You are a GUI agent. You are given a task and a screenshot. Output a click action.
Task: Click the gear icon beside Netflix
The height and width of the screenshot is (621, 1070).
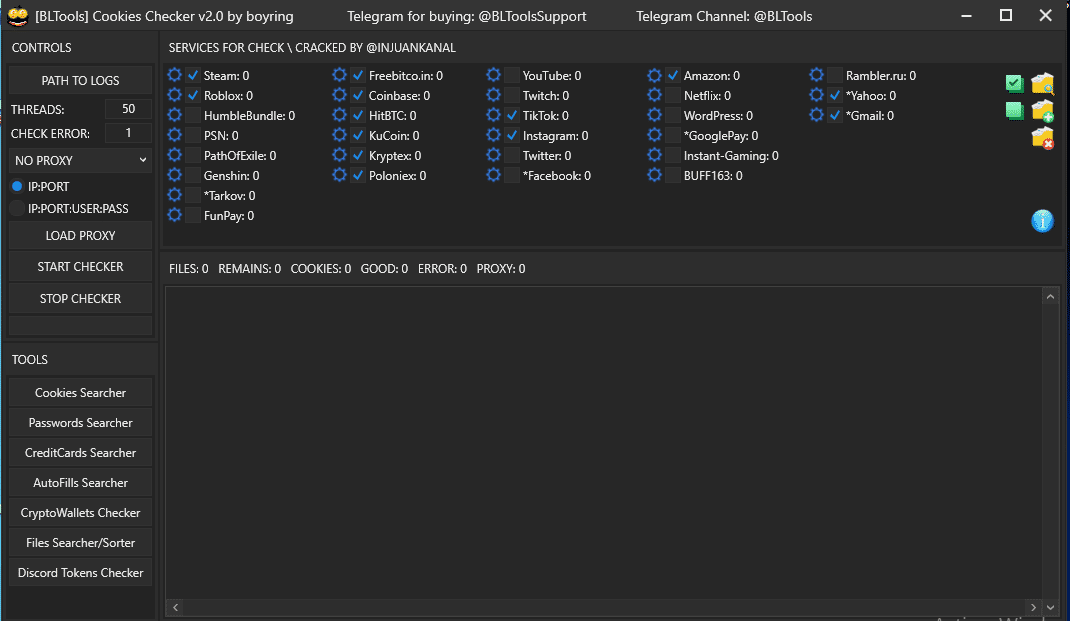[x=654, y=95]
